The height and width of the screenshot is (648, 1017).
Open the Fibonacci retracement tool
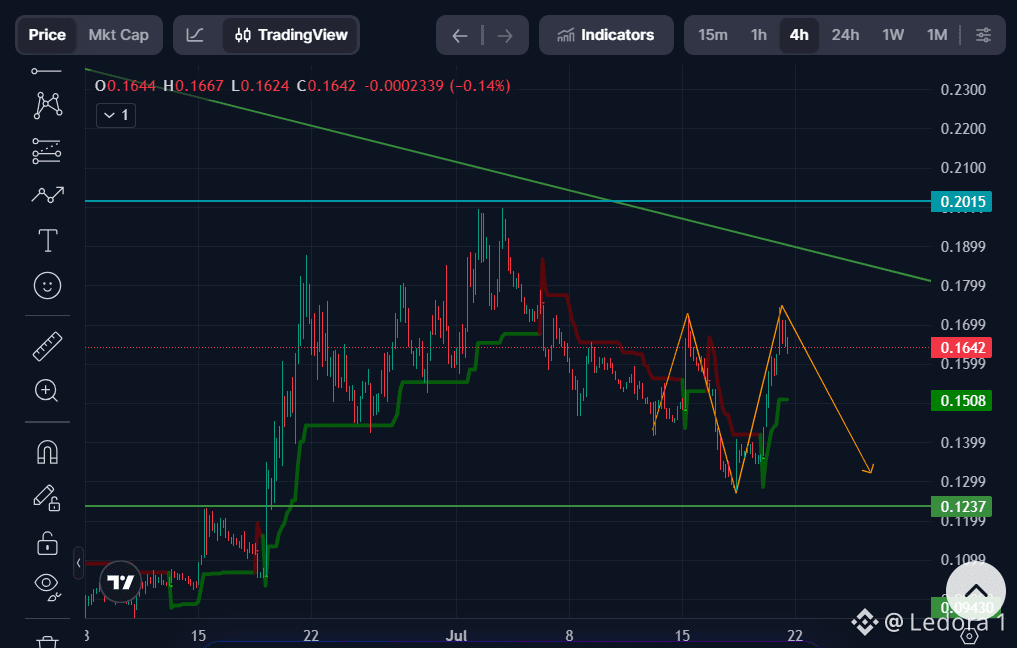(47, 150)
